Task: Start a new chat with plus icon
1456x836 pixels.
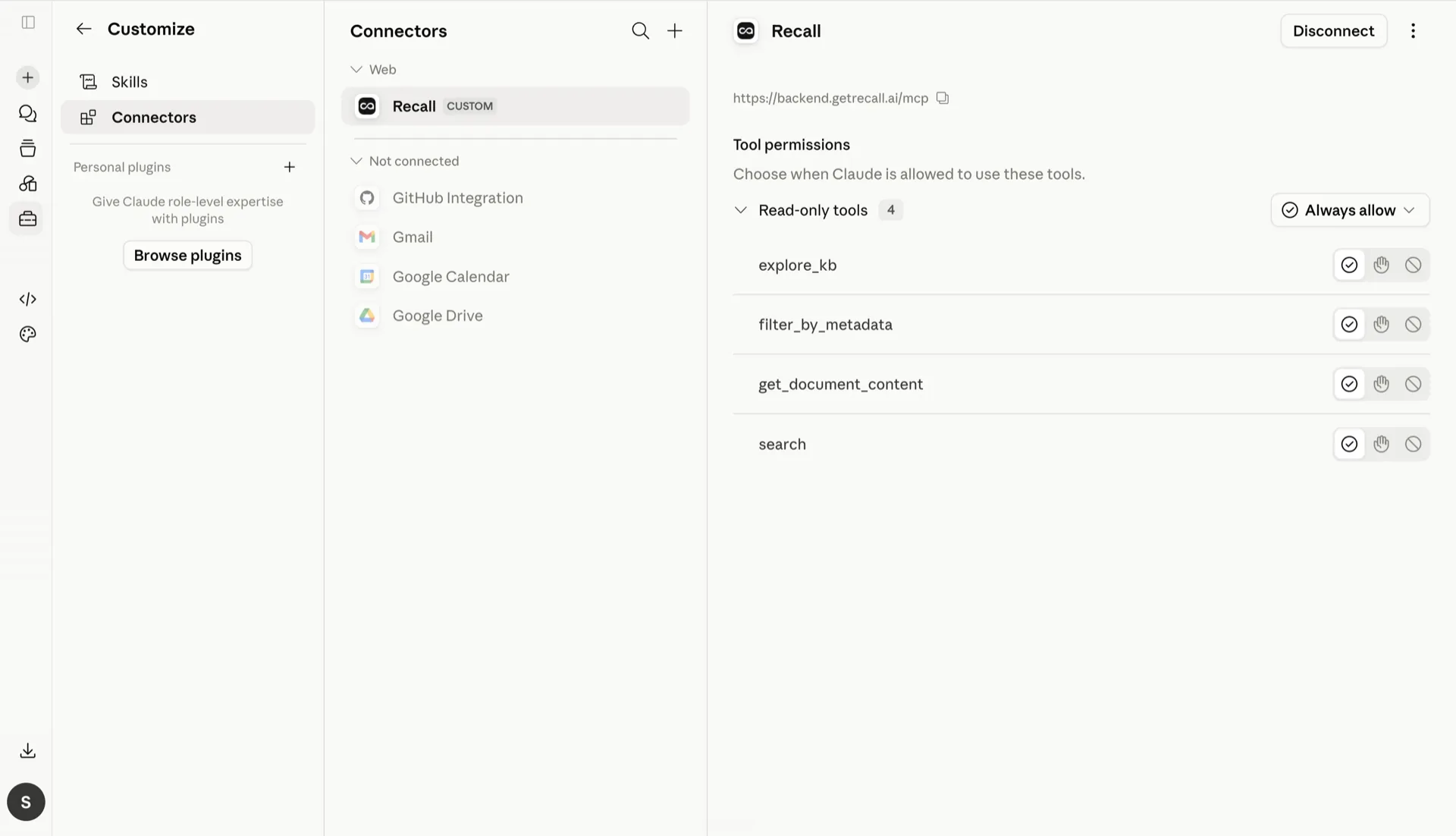Action: click(x=27, y=77)
